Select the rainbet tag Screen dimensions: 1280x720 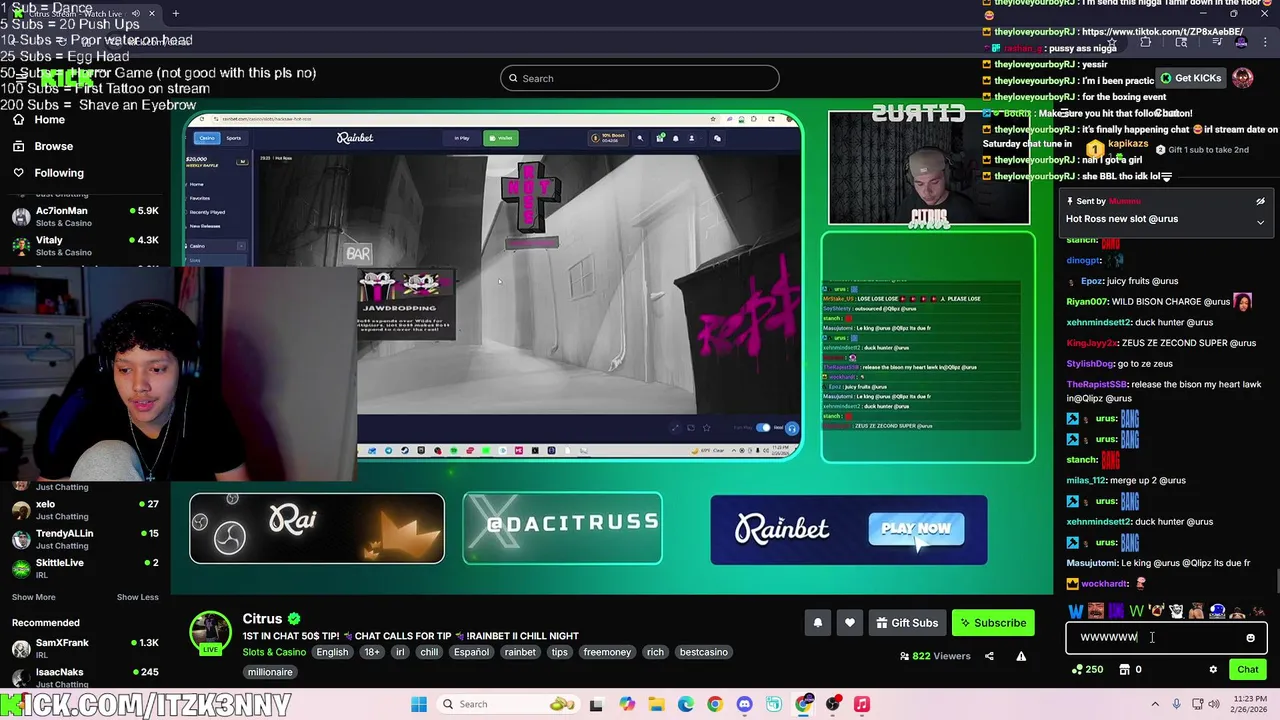point(520,652)
